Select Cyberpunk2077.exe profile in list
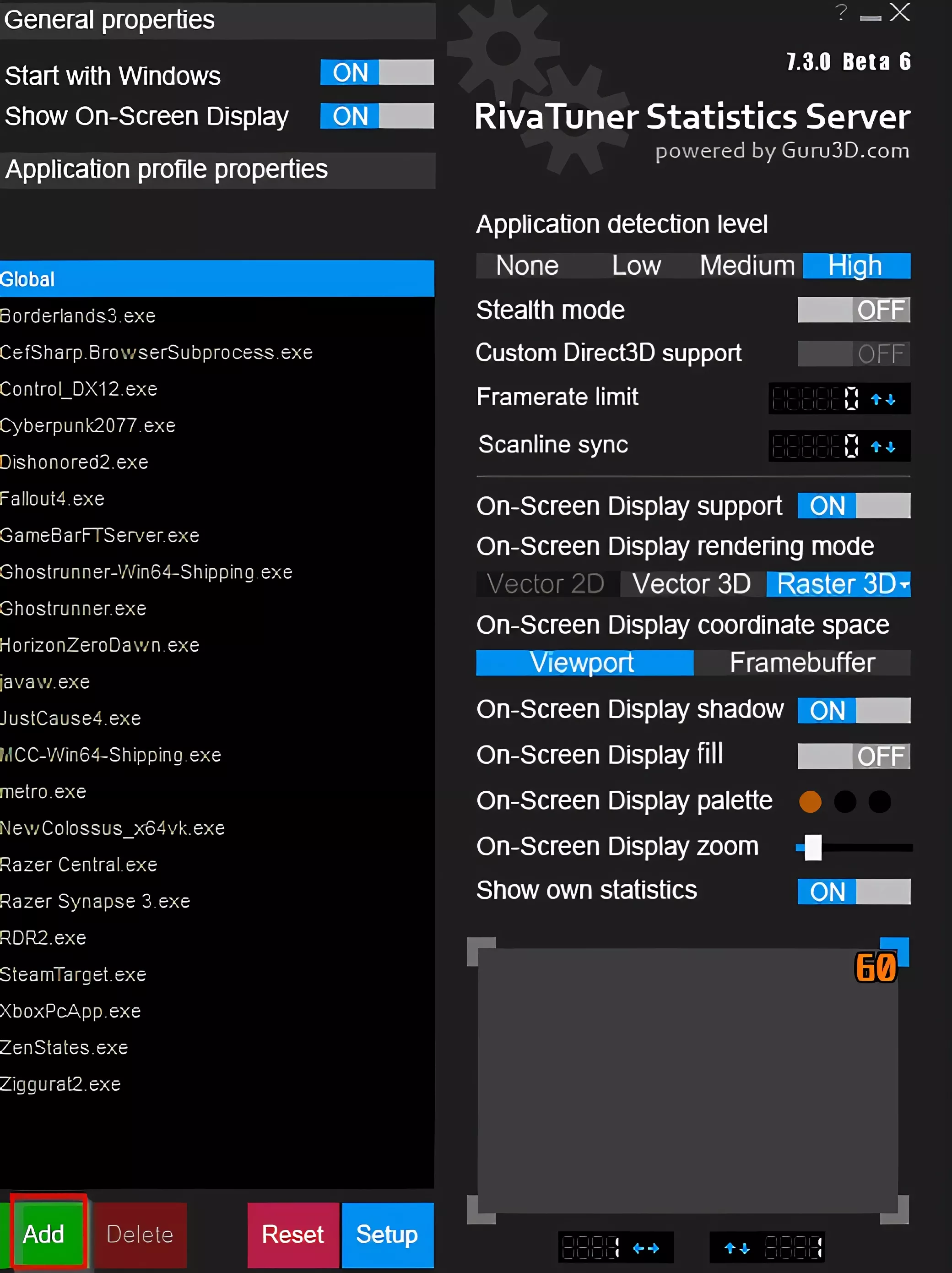The height and width of the screenshot is (1273, 952). tap(88, 426)
